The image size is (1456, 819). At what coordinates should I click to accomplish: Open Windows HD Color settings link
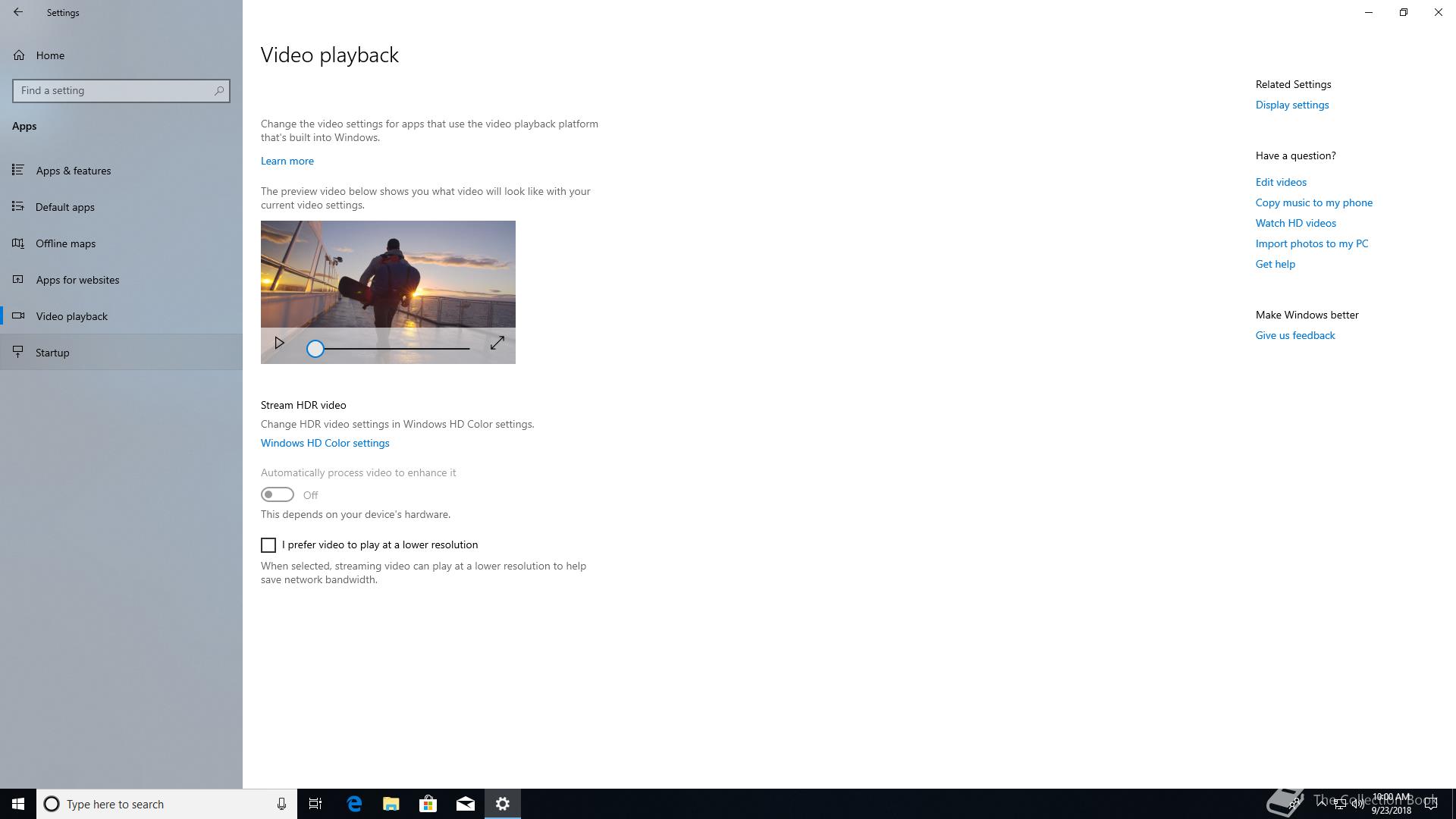coord(325,443)
